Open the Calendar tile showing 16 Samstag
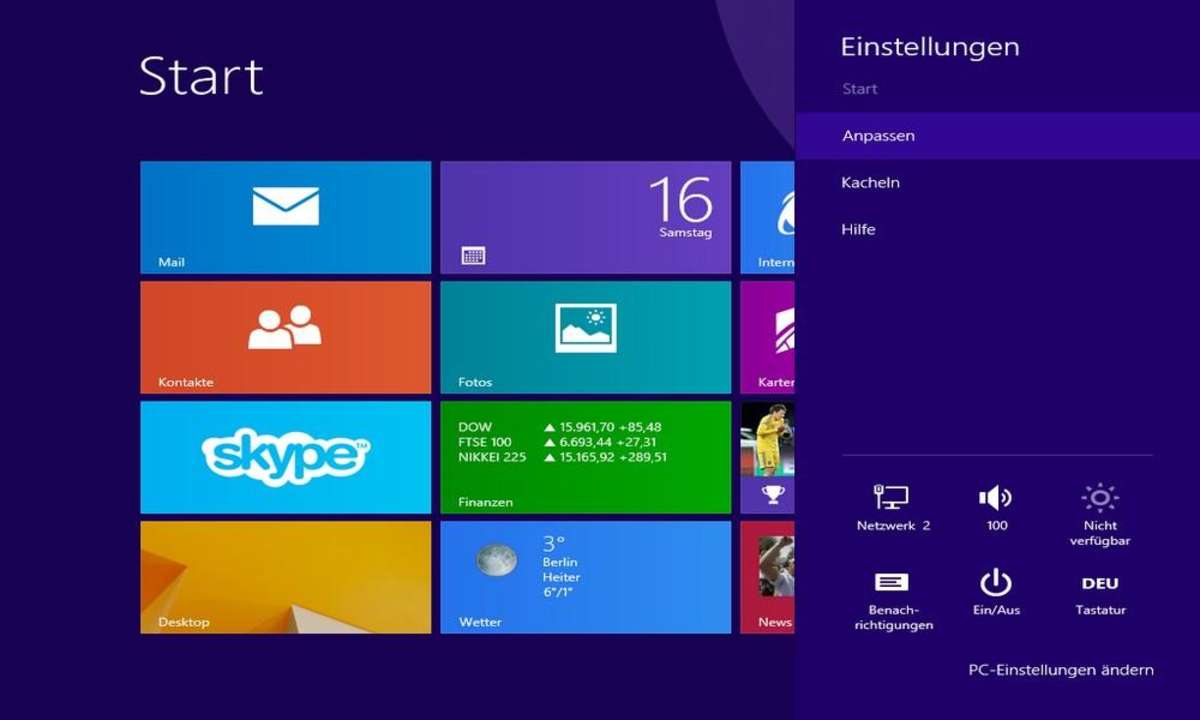The width and height of the screenshot is (1200, 720). (586, 217)
